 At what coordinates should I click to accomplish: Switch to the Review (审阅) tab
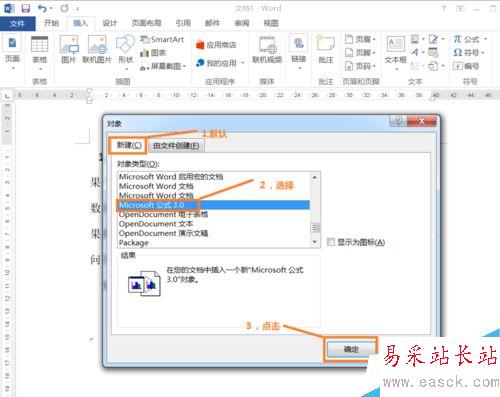tap(242, 23)
